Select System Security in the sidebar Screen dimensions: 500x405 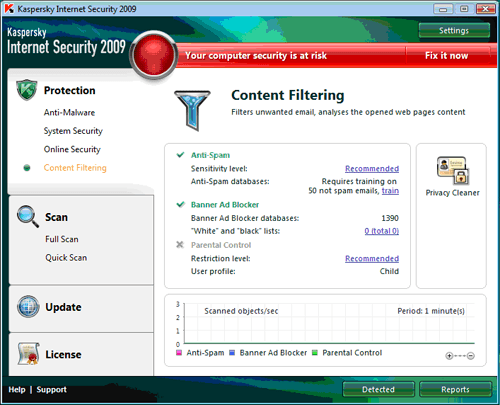tap(73, 131)
